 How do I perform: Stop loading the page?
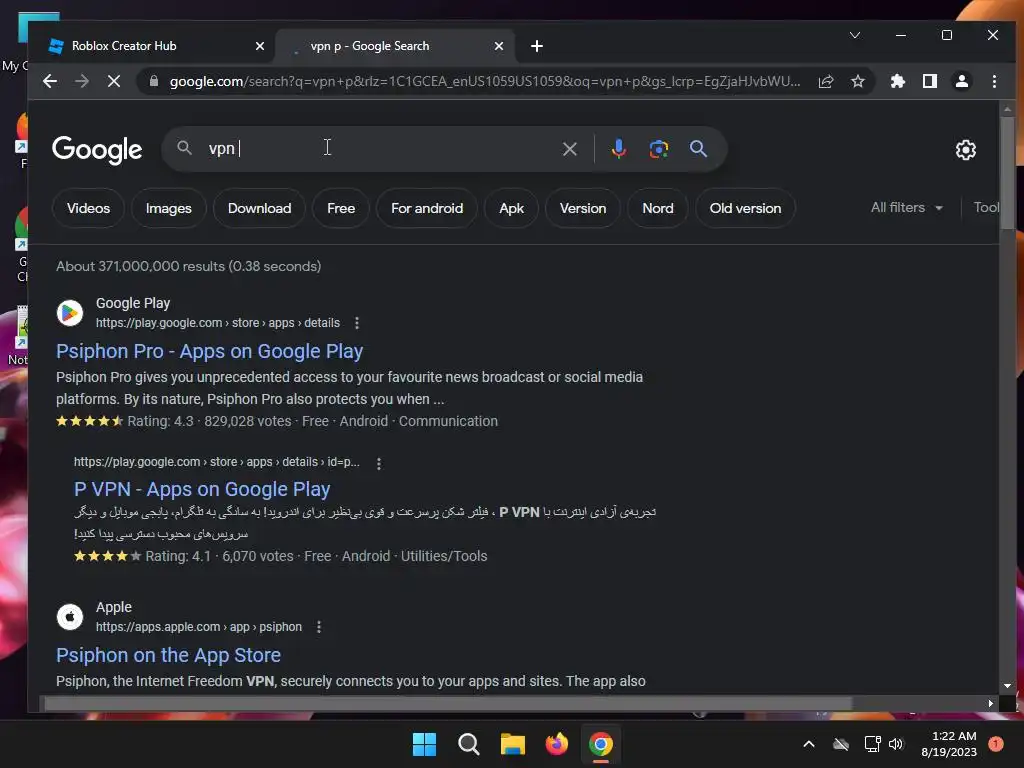point(114,81)
